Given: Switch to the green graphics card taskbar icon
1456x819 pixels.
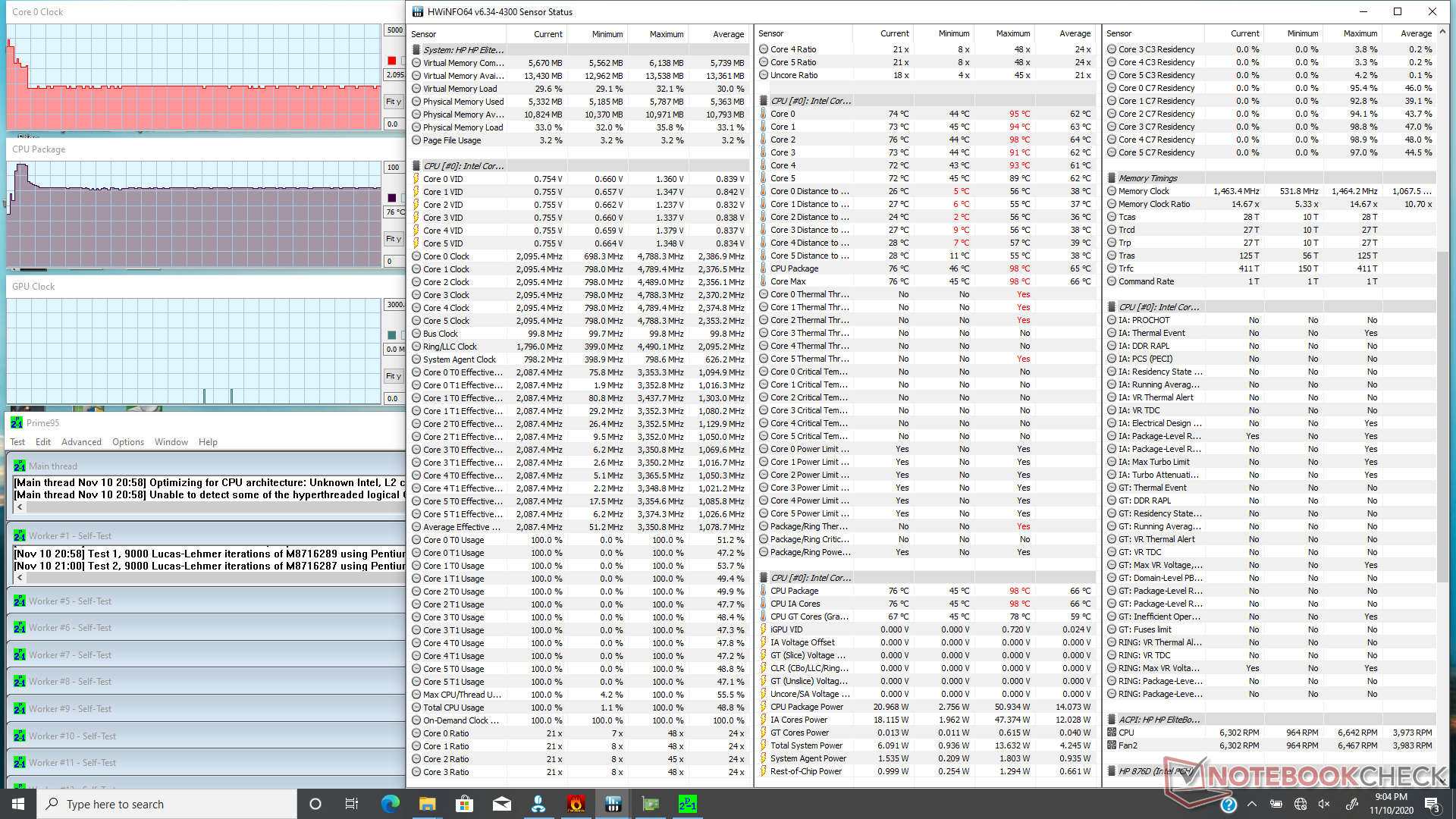Looking at the screenshot, I should pyautogui.click(x=651, y=804).
